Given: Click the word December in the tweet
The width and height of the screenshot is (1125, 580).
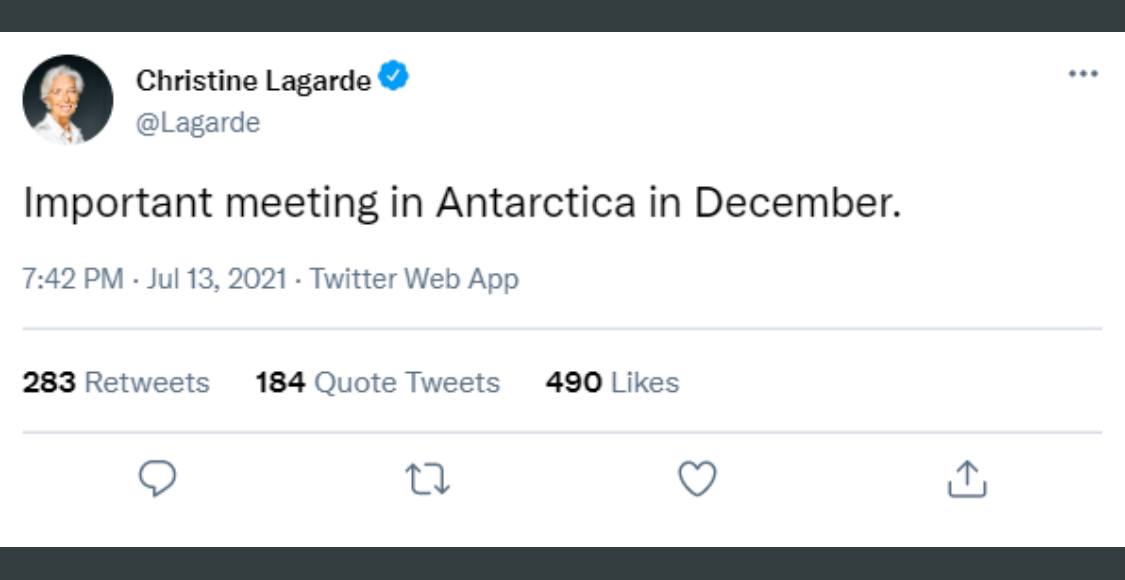Looking at the screenshot, I should 797,203.
